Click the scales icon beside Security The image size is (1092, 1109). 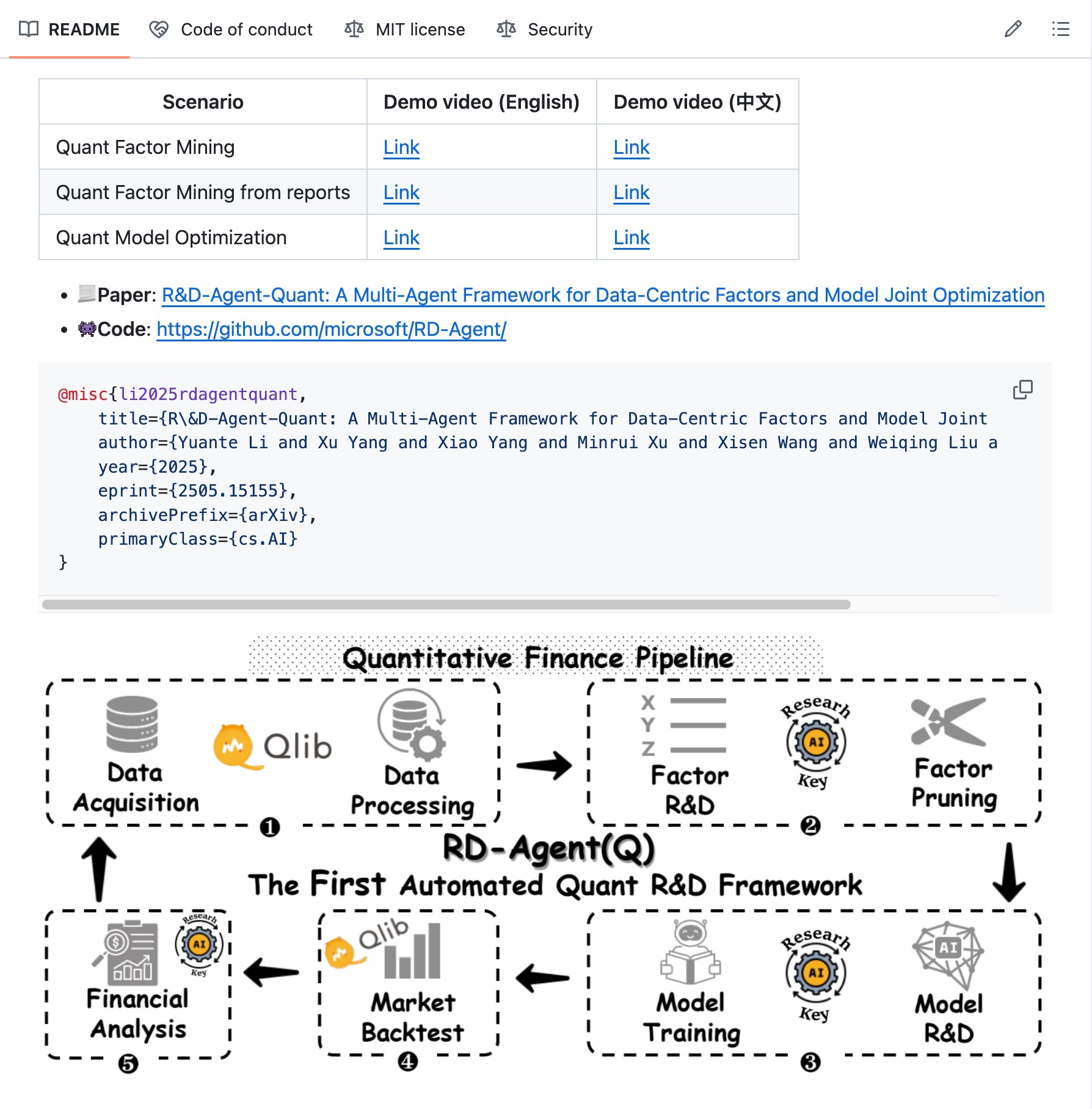506,29
